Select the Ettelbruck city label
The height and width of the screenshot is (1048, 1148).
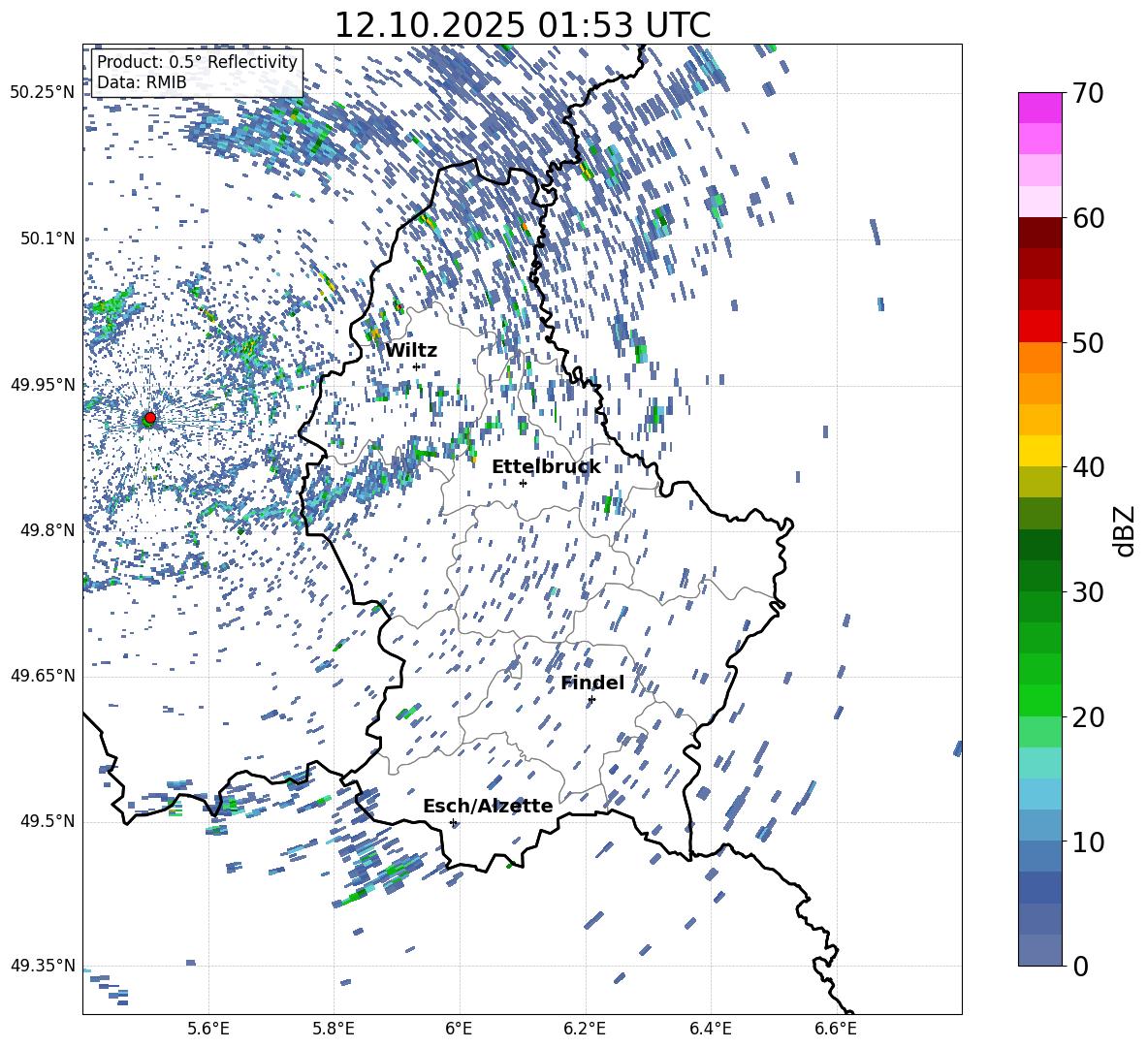(x=546, y=467)
